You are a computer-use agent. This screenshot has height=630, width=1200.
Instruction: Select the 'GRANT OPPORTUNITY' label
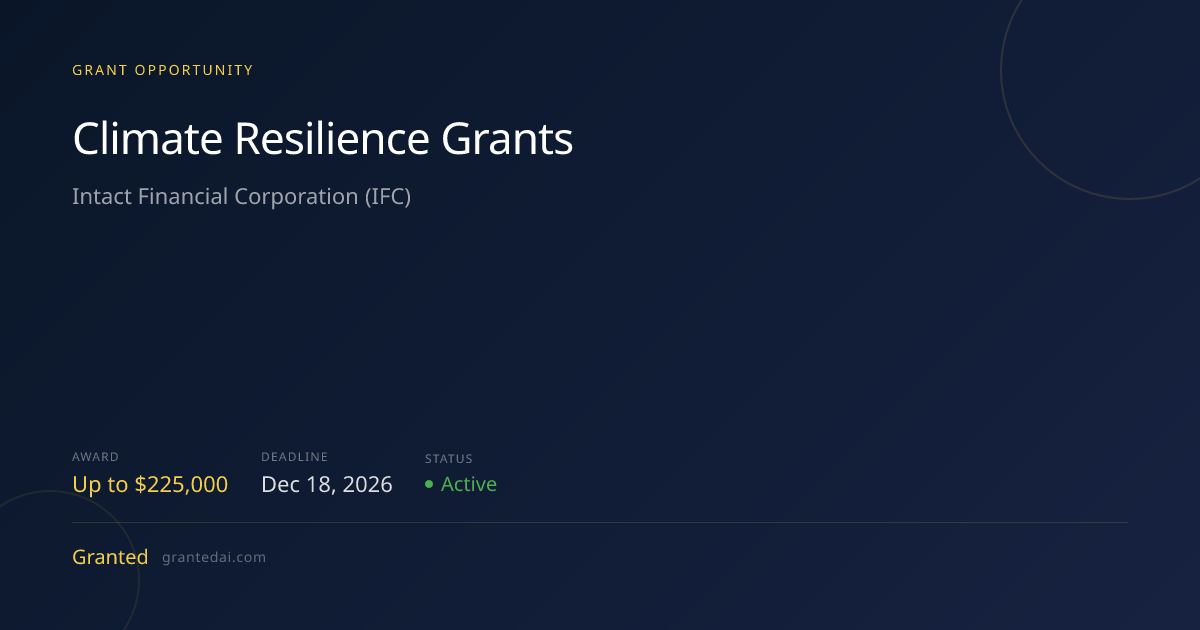pyautogui.click(x=163, y=70)
